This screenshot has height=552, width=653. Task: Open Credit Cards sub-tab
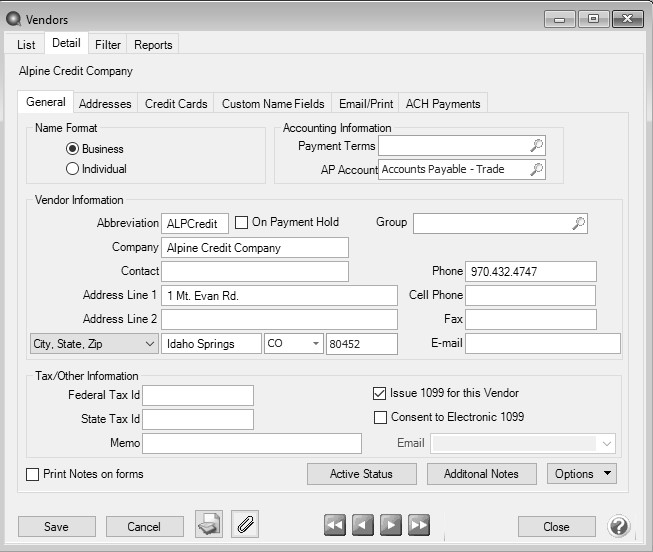[176, 104]
